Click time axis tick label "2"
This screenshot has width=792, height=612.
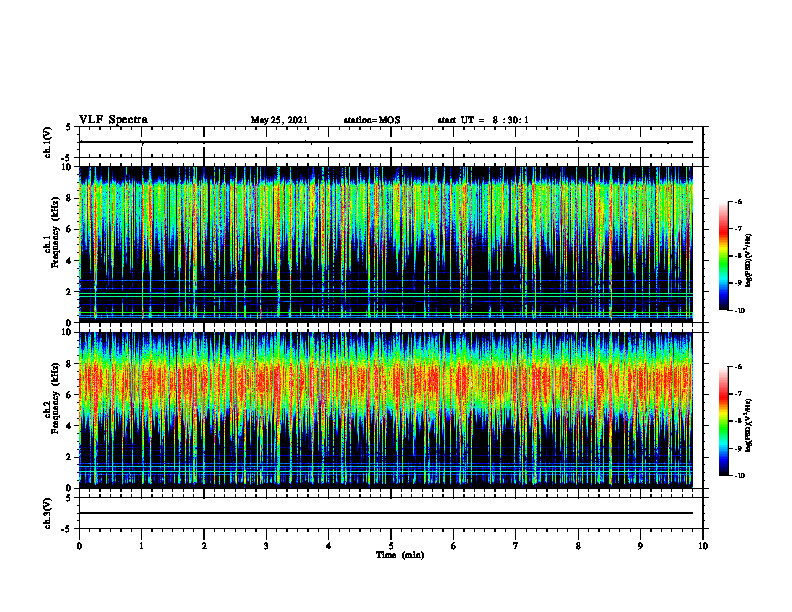[204, 546]
